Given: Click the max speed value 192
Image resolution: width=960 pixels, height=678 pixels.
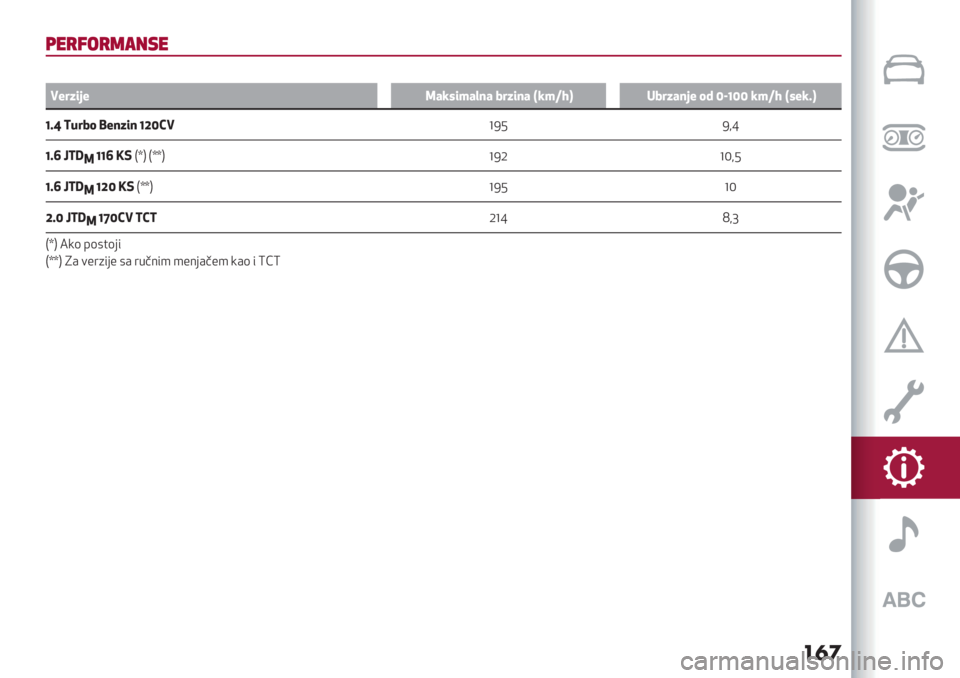Looking at the screenshot, I should tap(498, 156).
